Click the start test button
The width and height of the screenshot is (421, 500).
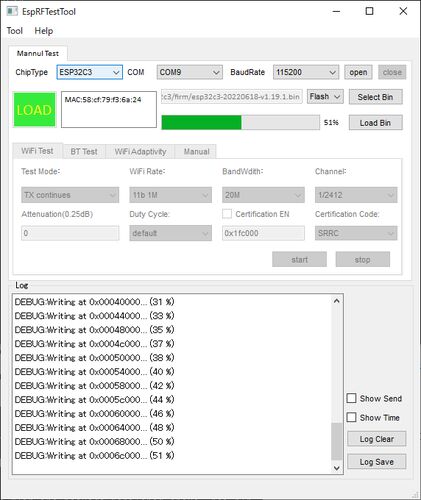[299, 259]
